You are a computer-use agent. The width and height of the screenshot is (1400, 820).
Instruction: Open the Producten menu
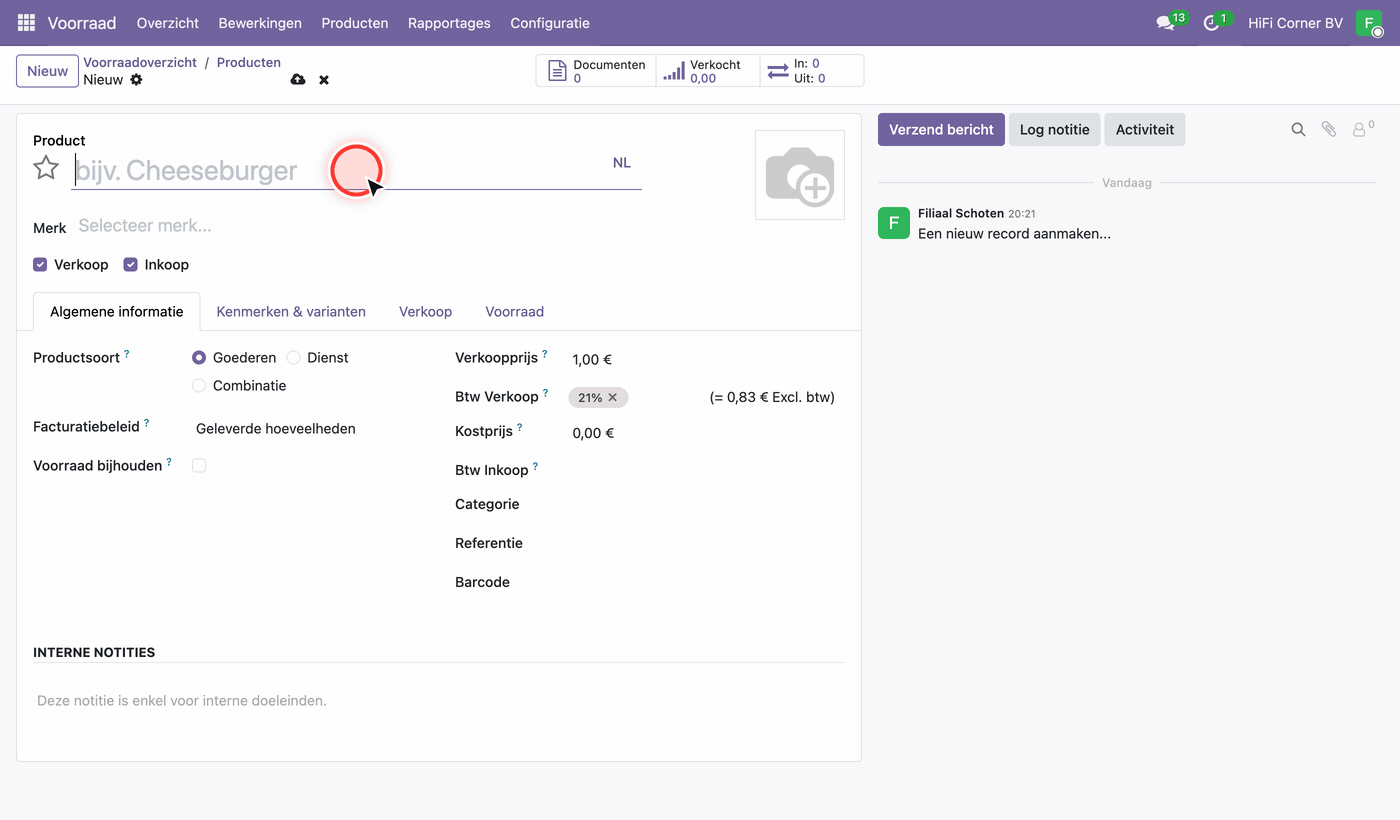coord(355,23)
